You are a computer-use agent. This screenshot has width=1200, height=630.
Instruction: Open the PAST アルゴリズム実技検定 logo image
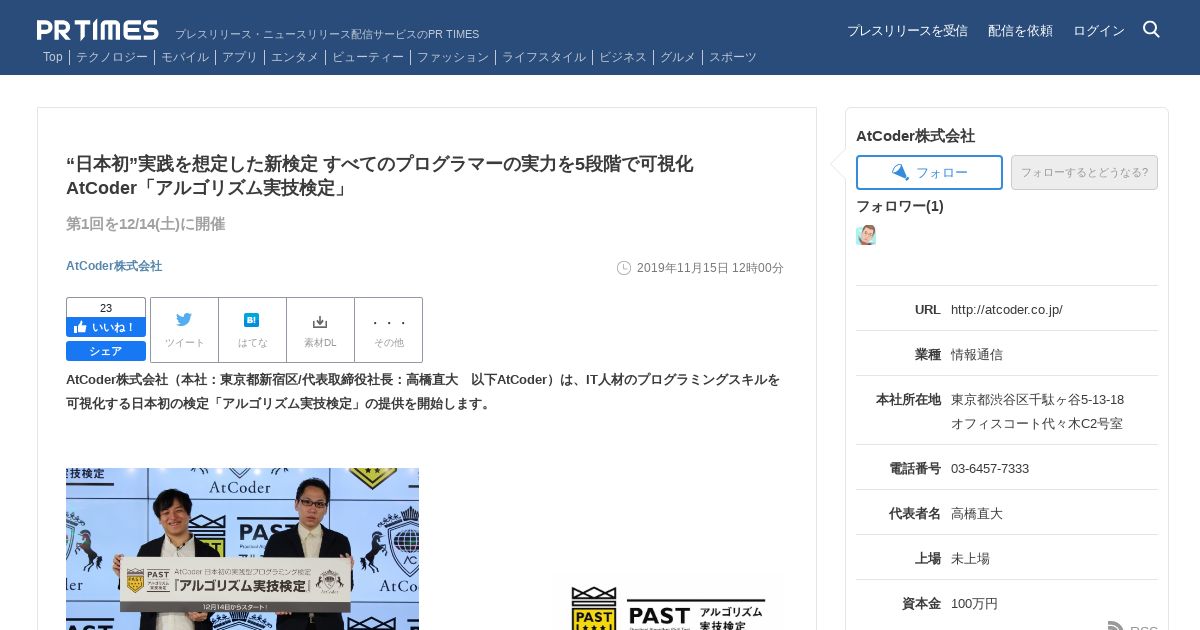point(668,608)
